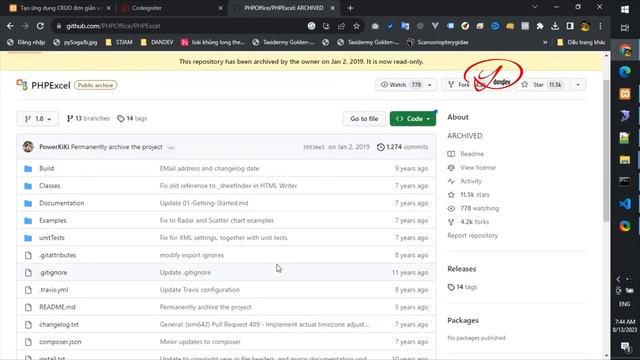
Task: Open the 14 tags link under Releases
Action: click(462, 287)
